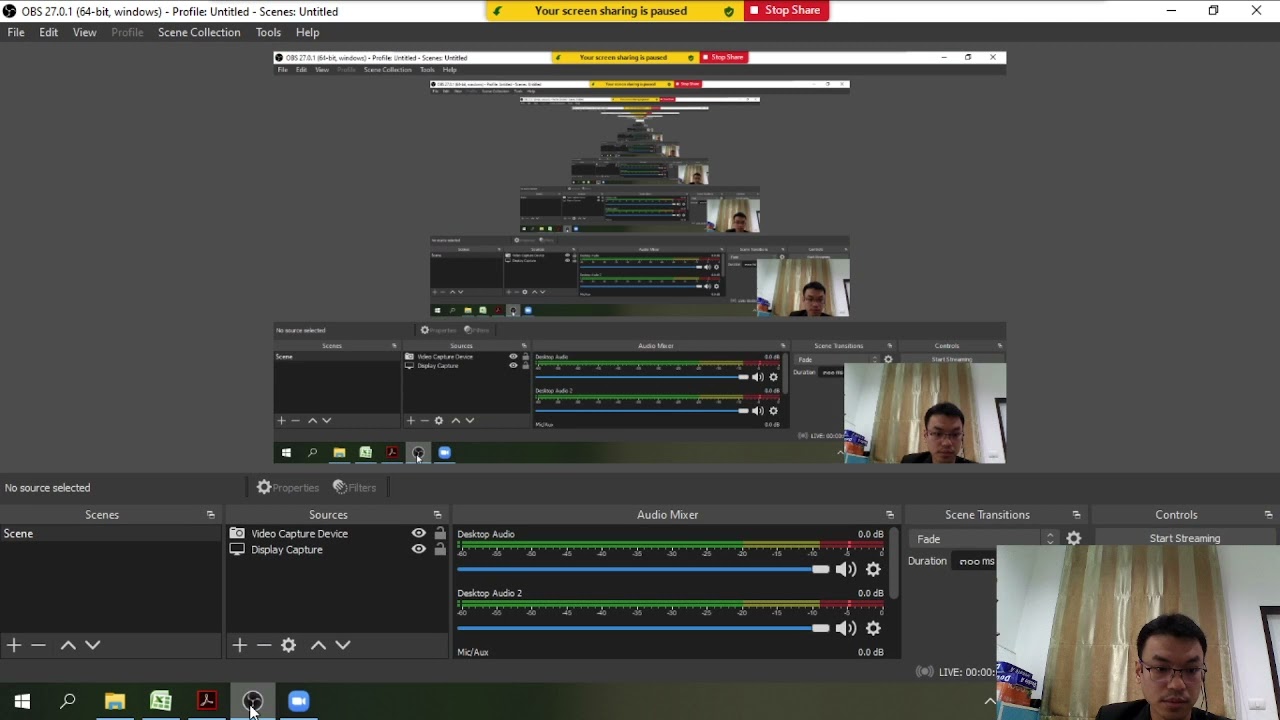Toggle visibility of Video Capture Device

419,534
